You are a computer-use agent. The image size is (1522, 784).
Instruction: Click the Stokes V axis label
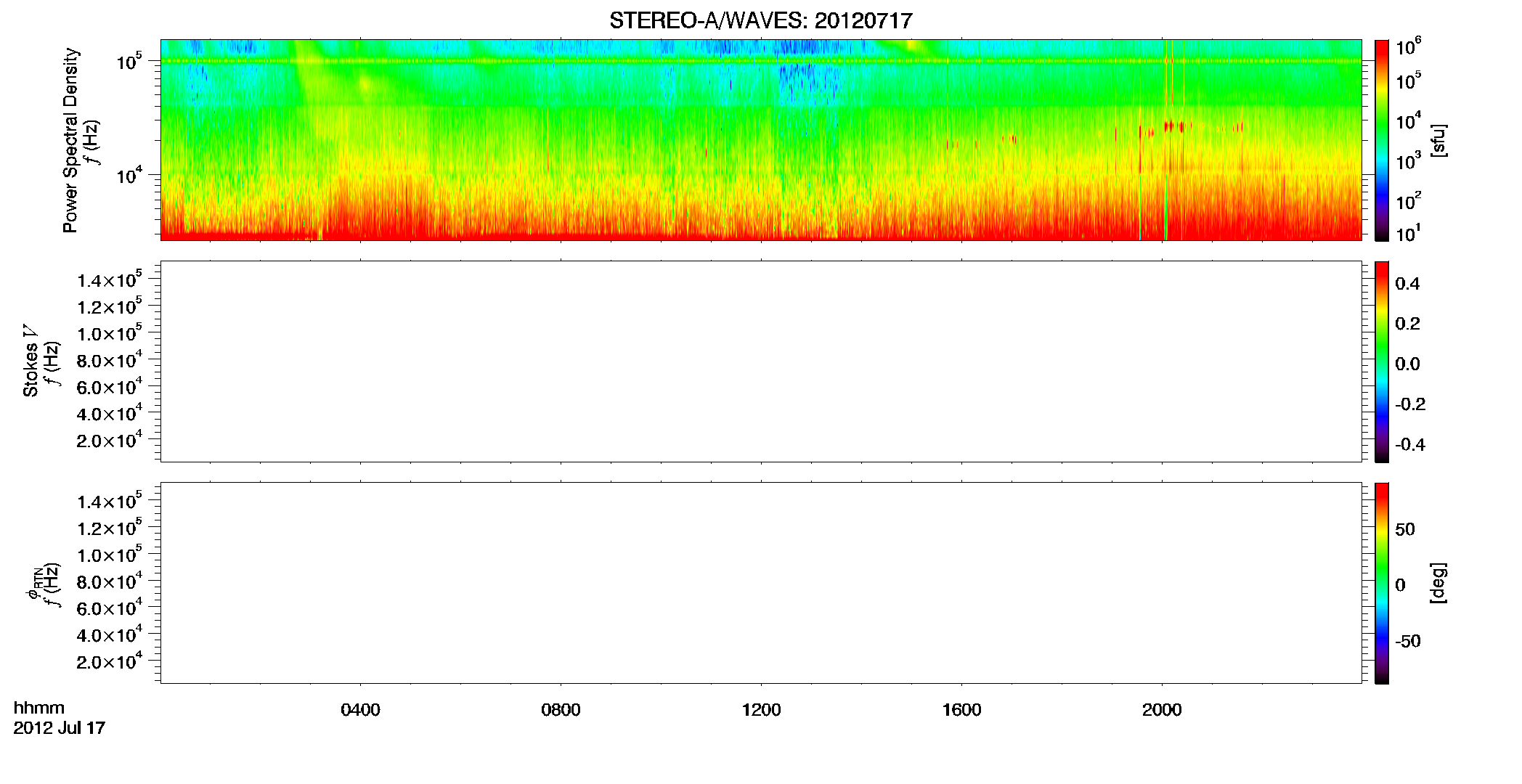pyautogui.click(x=30, y=361)
